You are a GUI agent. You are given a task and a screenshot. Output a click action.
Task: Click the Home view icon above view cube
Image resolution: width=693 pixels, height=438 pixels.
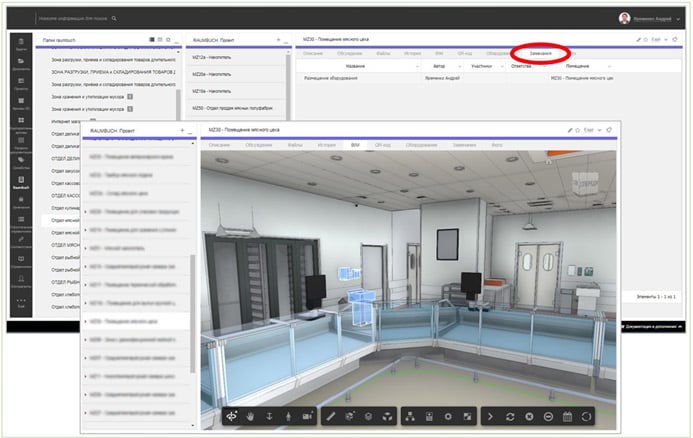548,162
